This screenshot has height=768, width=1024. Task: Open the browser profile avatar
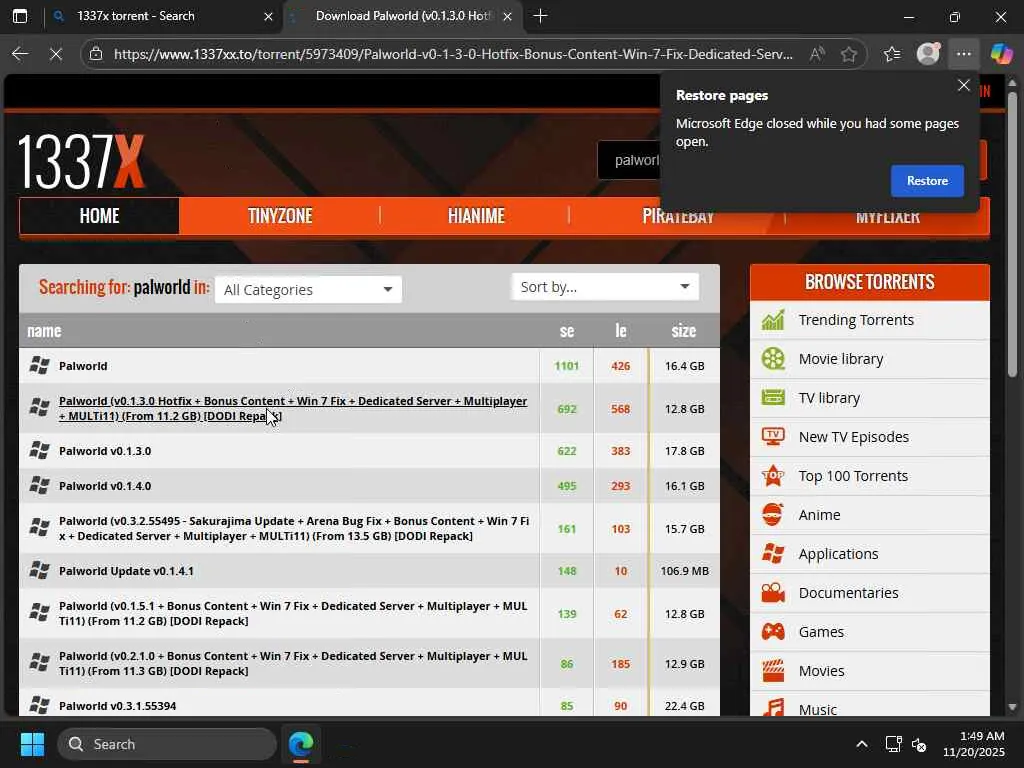tap(928, 54)
